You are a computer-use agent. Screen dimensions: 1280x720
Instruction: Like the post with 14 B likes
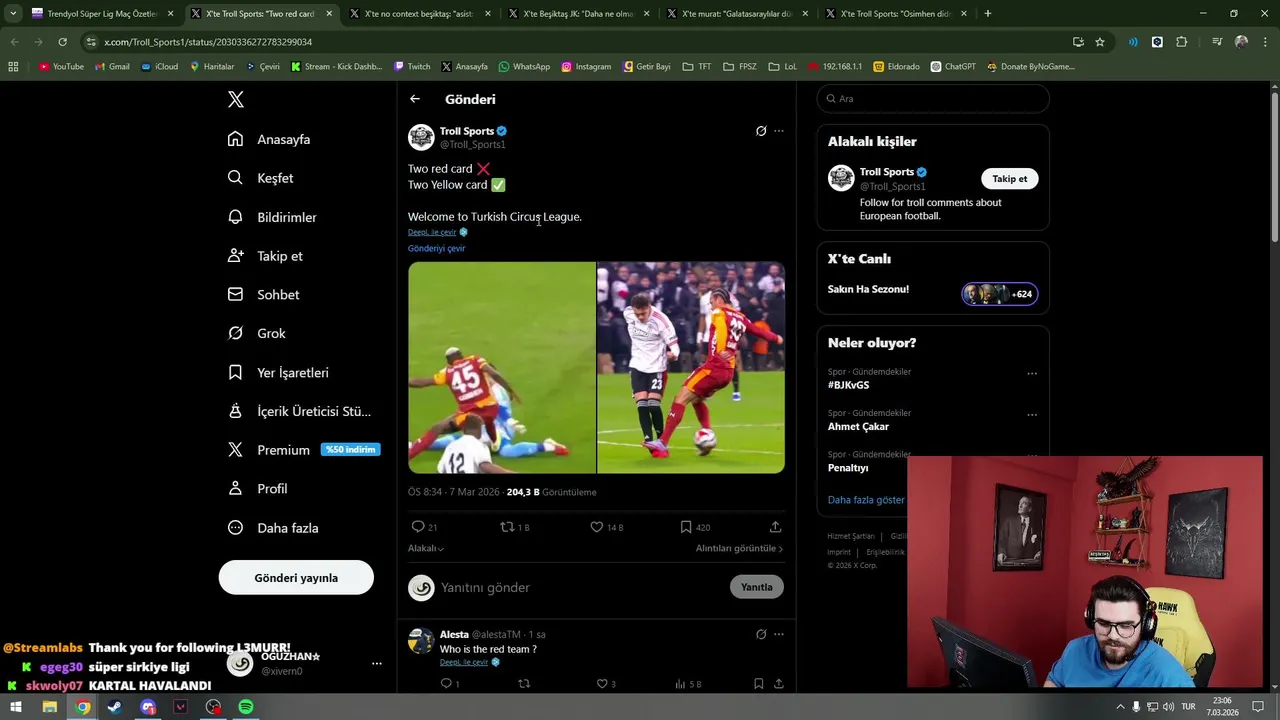point(596,527)
